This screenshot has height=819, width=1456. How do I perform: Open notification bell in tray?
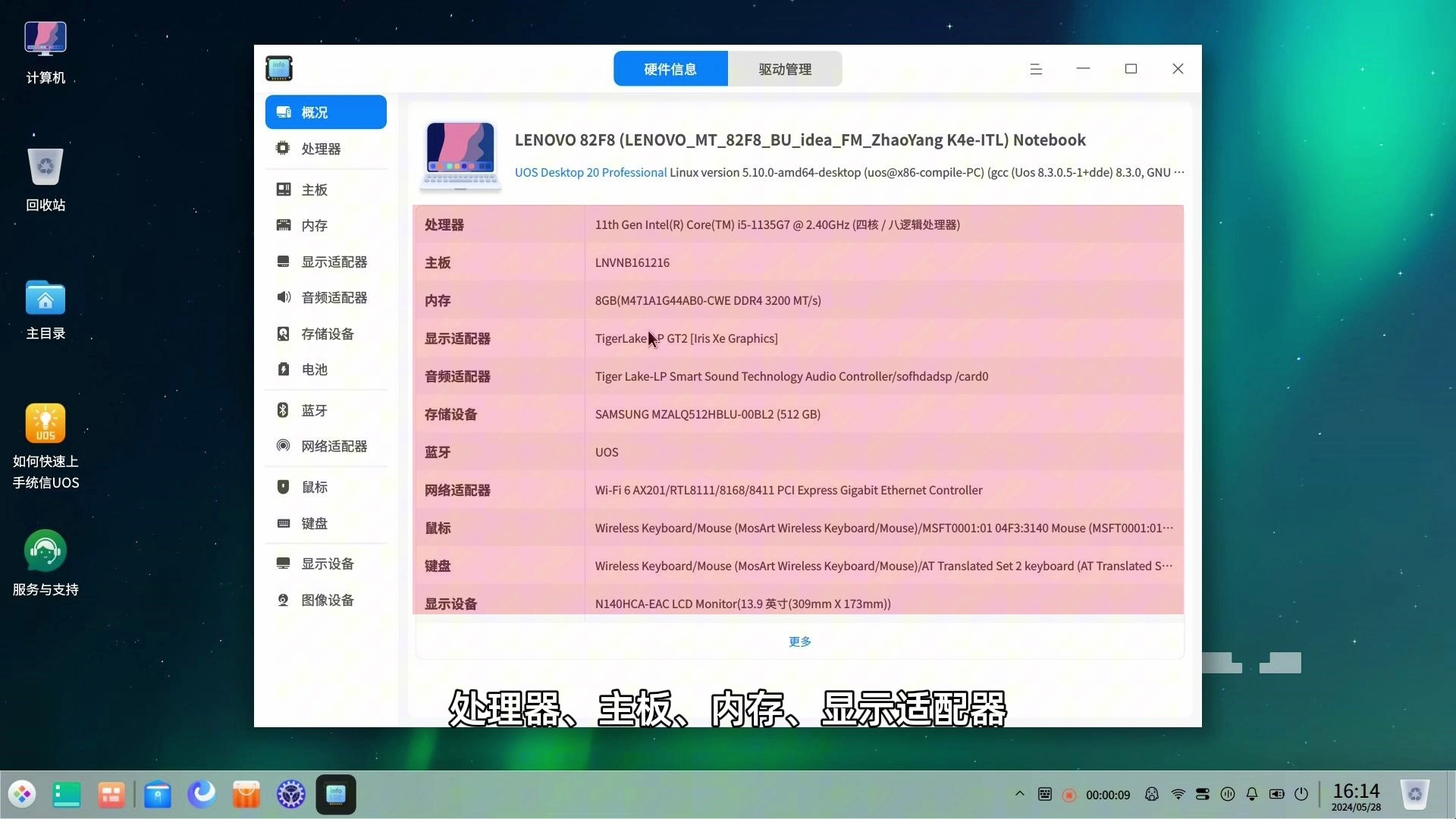(1252, 794)
